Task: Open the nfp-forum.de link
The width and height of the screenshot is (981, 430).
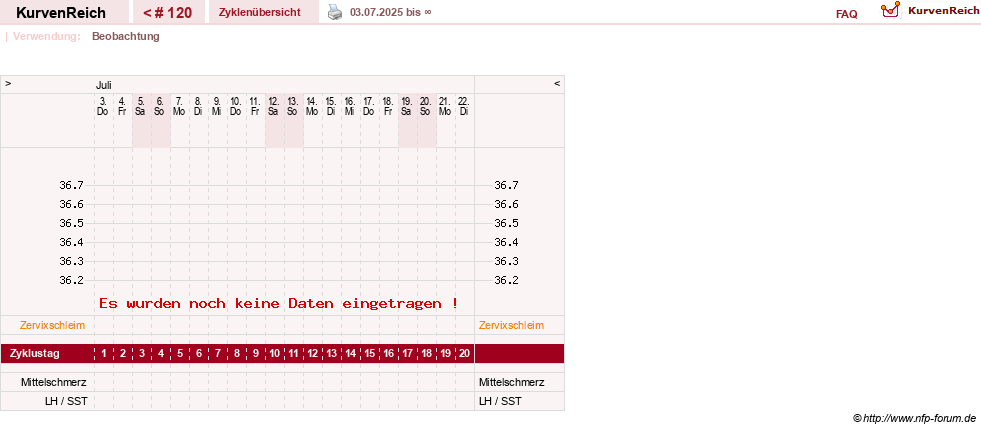Action: 915,418
